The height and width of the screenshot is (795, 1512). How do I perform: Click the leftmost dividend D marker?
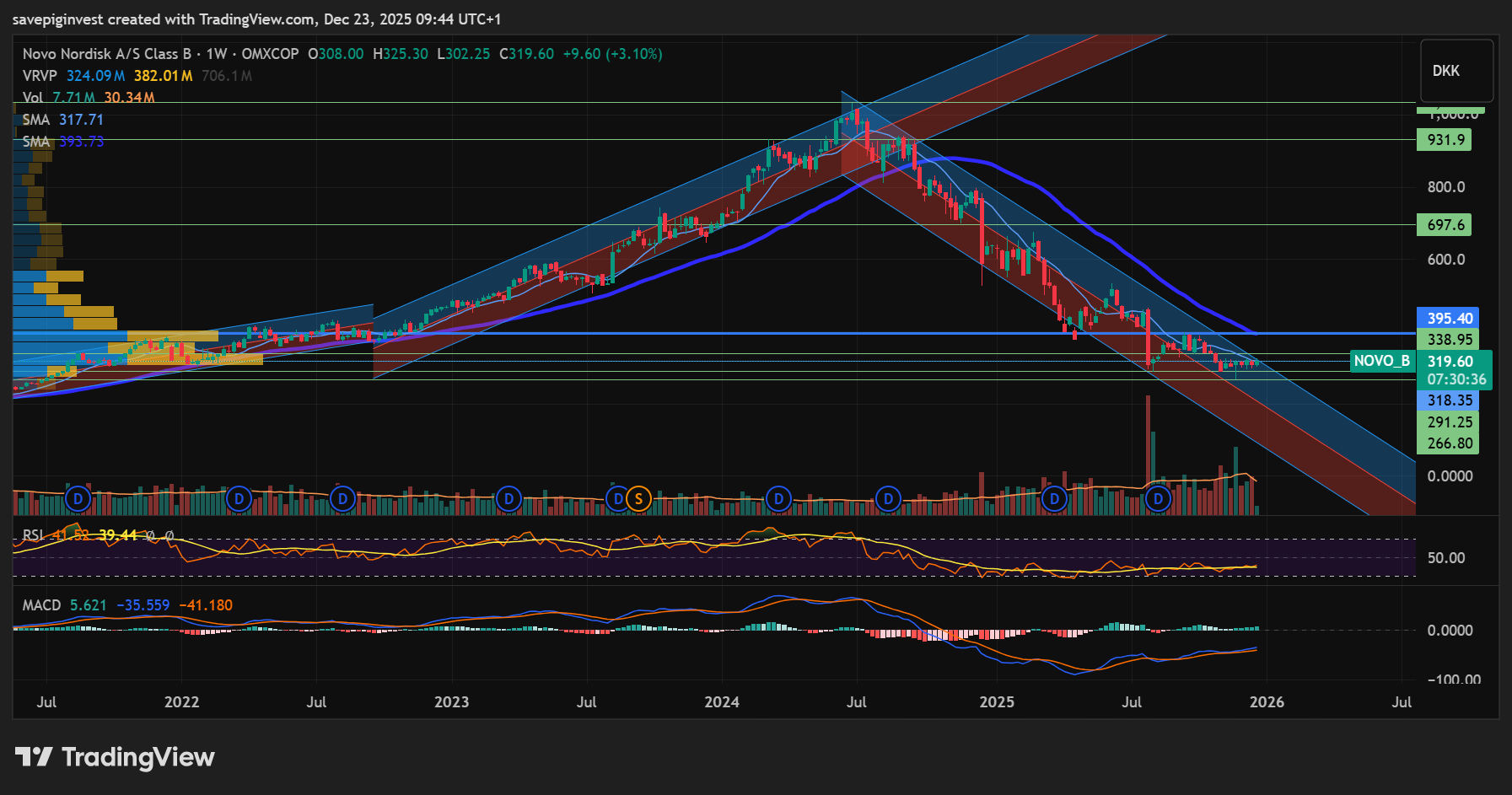pos(78,499)
